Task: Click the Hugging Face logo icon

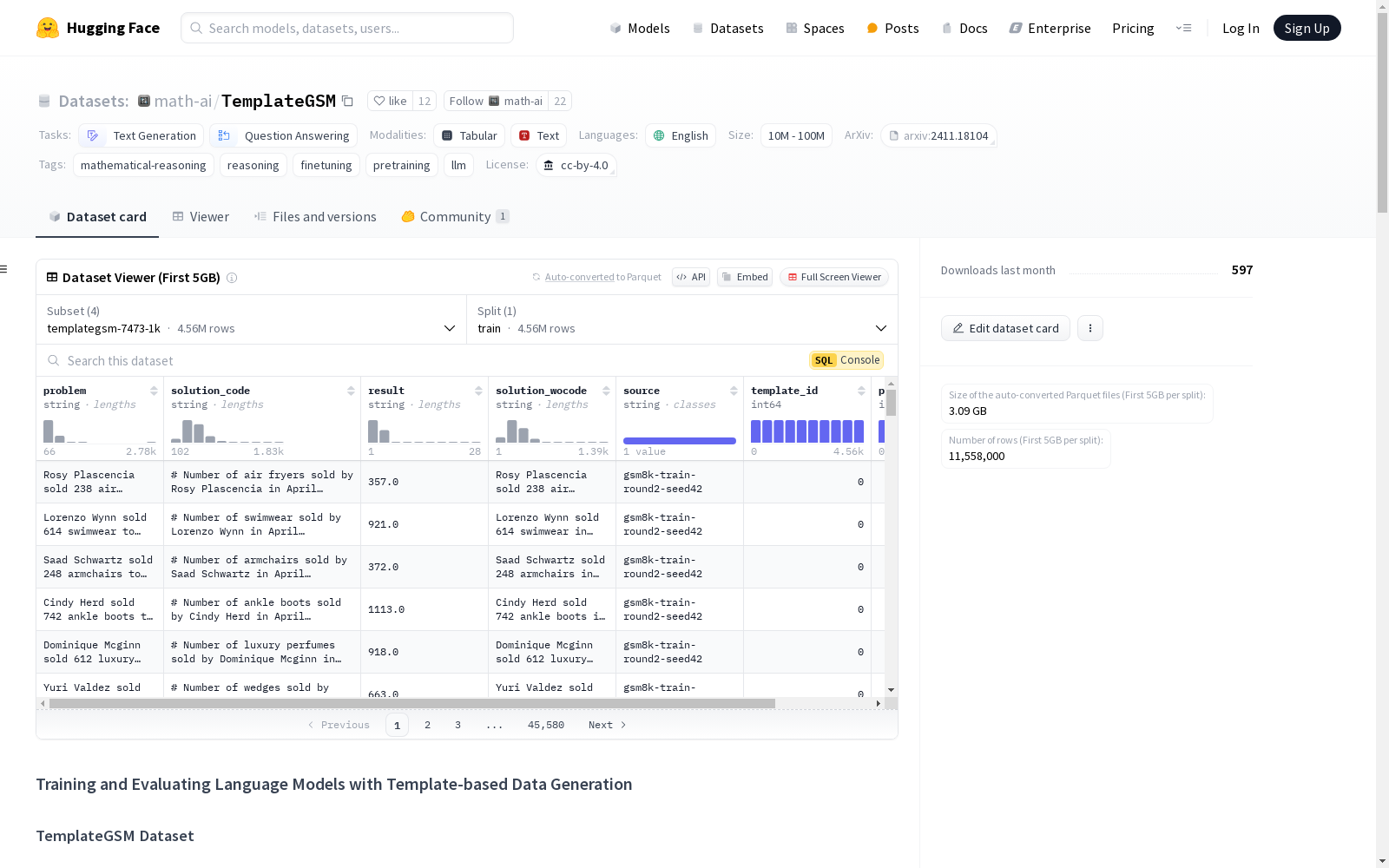Action: (48, 28)
